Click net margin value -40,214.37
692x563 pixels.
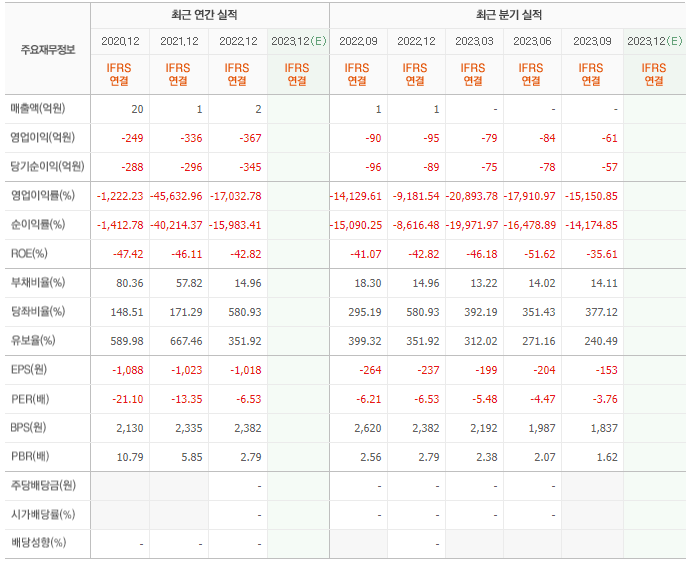coord(176,225)
